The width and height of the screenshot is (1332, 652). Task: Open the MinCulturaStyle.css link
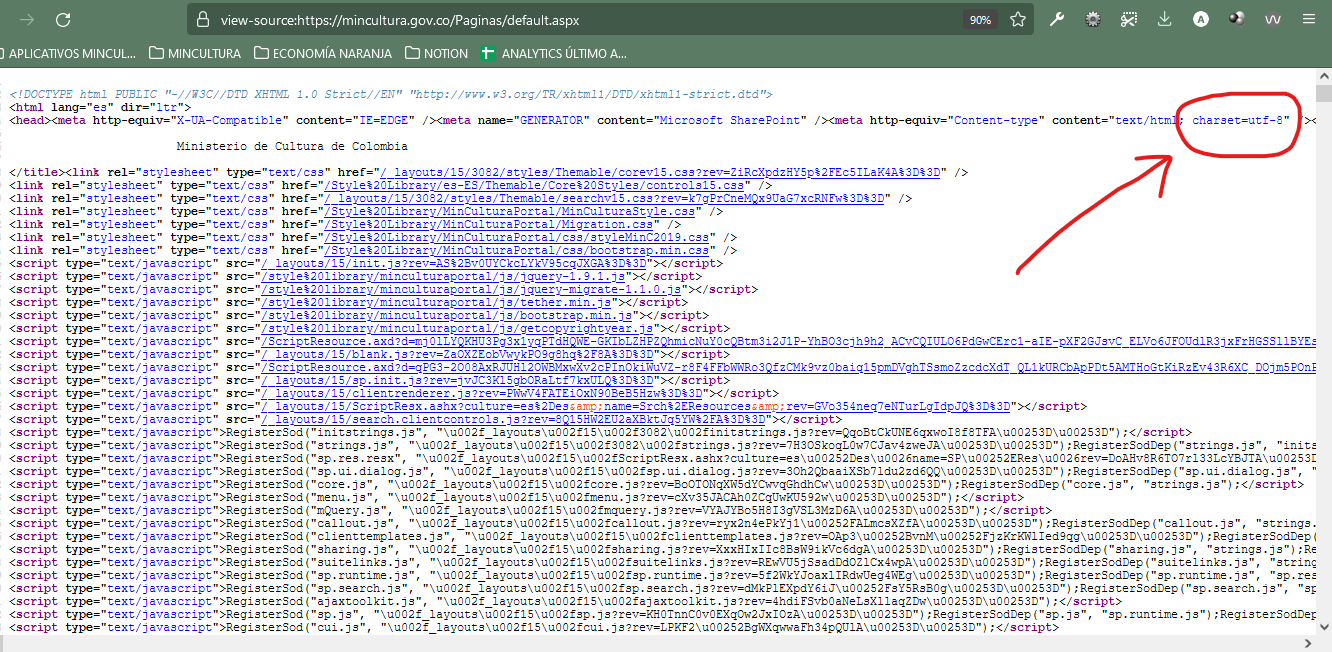[510, 211]
